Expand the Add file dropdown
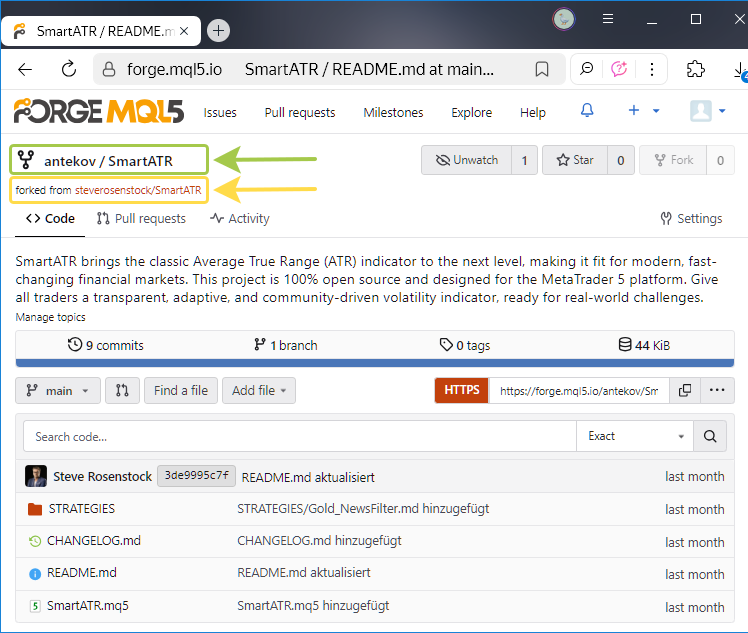This screenshot has width=748, height=633. (259, 391)
